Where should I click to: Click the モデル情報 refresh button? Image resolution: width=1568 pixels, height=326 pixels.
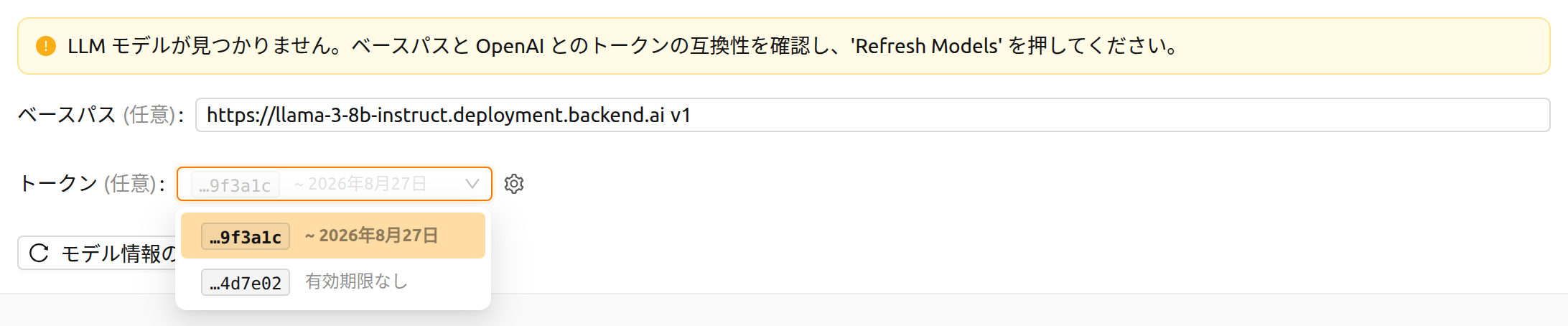[x=97, y=253]
